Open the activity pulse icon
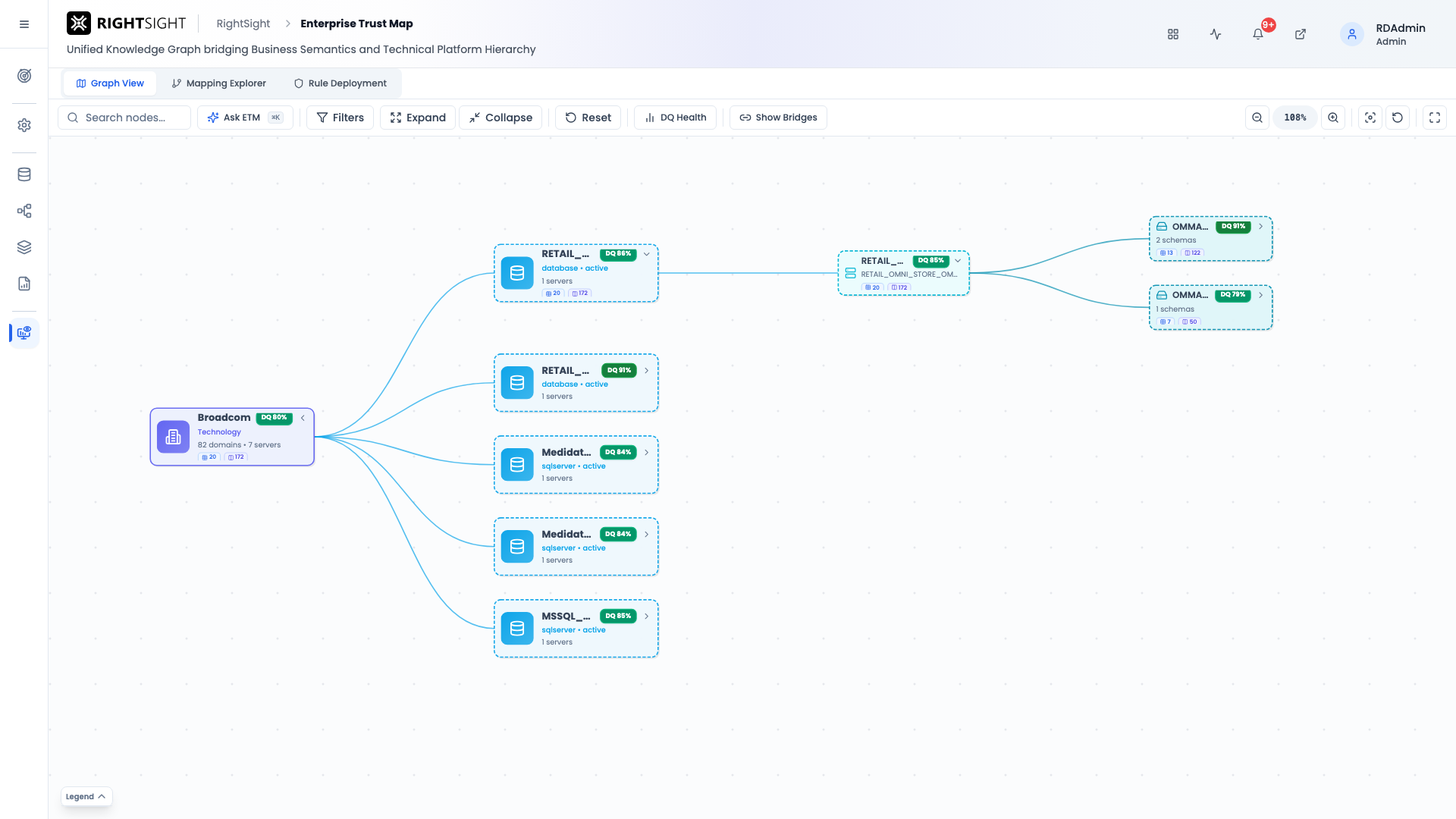Screen dimensions: 1456x819 pyautogui.click(x=1216, y=34)
